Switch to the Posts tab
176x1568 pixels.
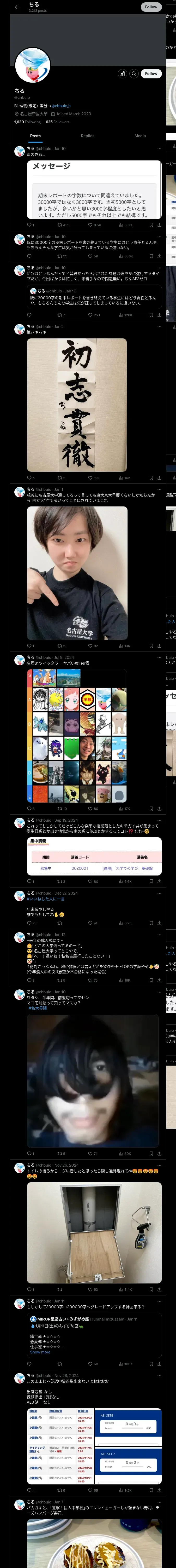[36, 136]
